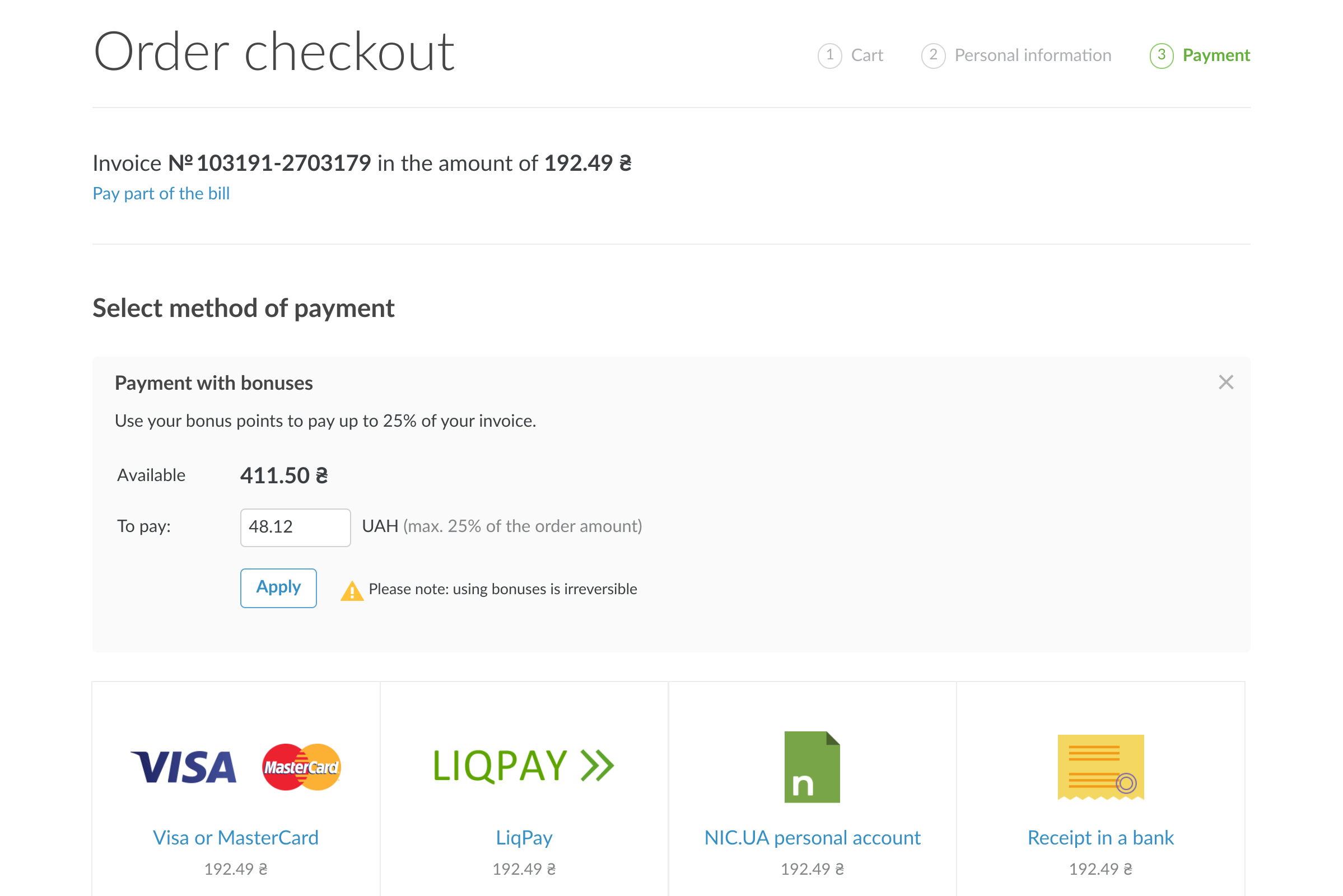Go to Personal information step
Image resolution: width=1343 pixels, height=896 pixels.
[1032, 55]
